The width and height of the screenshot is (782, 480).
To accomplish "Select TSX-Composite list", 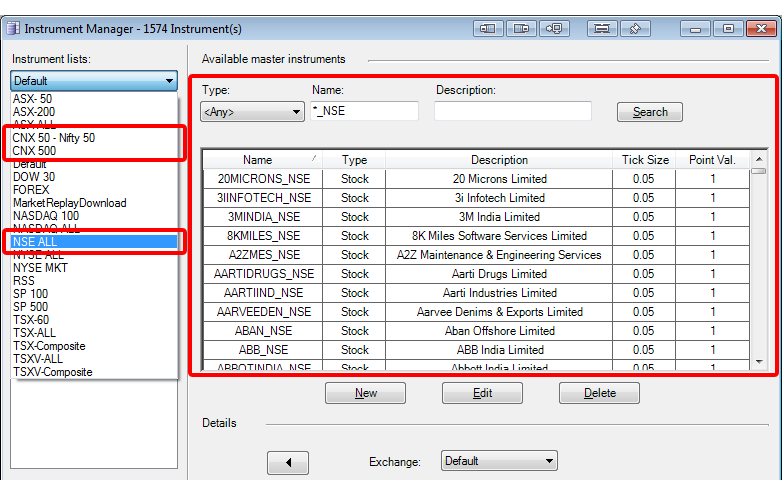I will point(49,346).
